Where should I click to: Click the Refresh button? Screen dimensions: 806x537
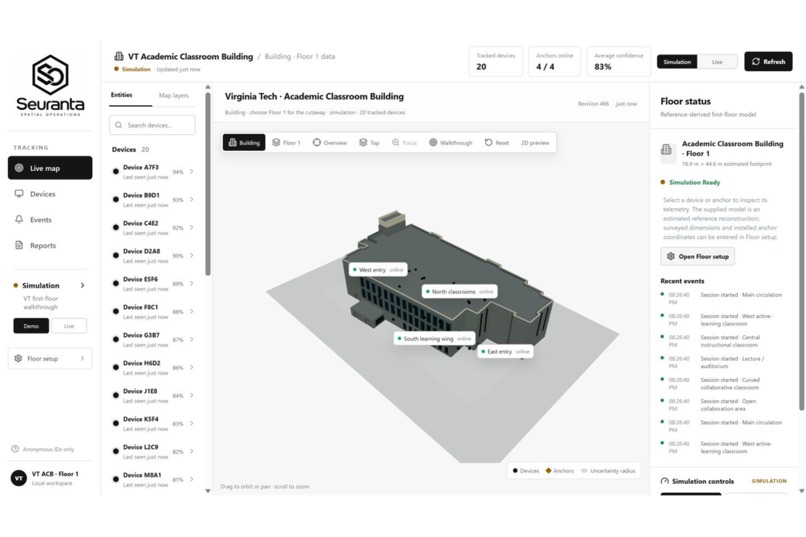click(768, 62)
